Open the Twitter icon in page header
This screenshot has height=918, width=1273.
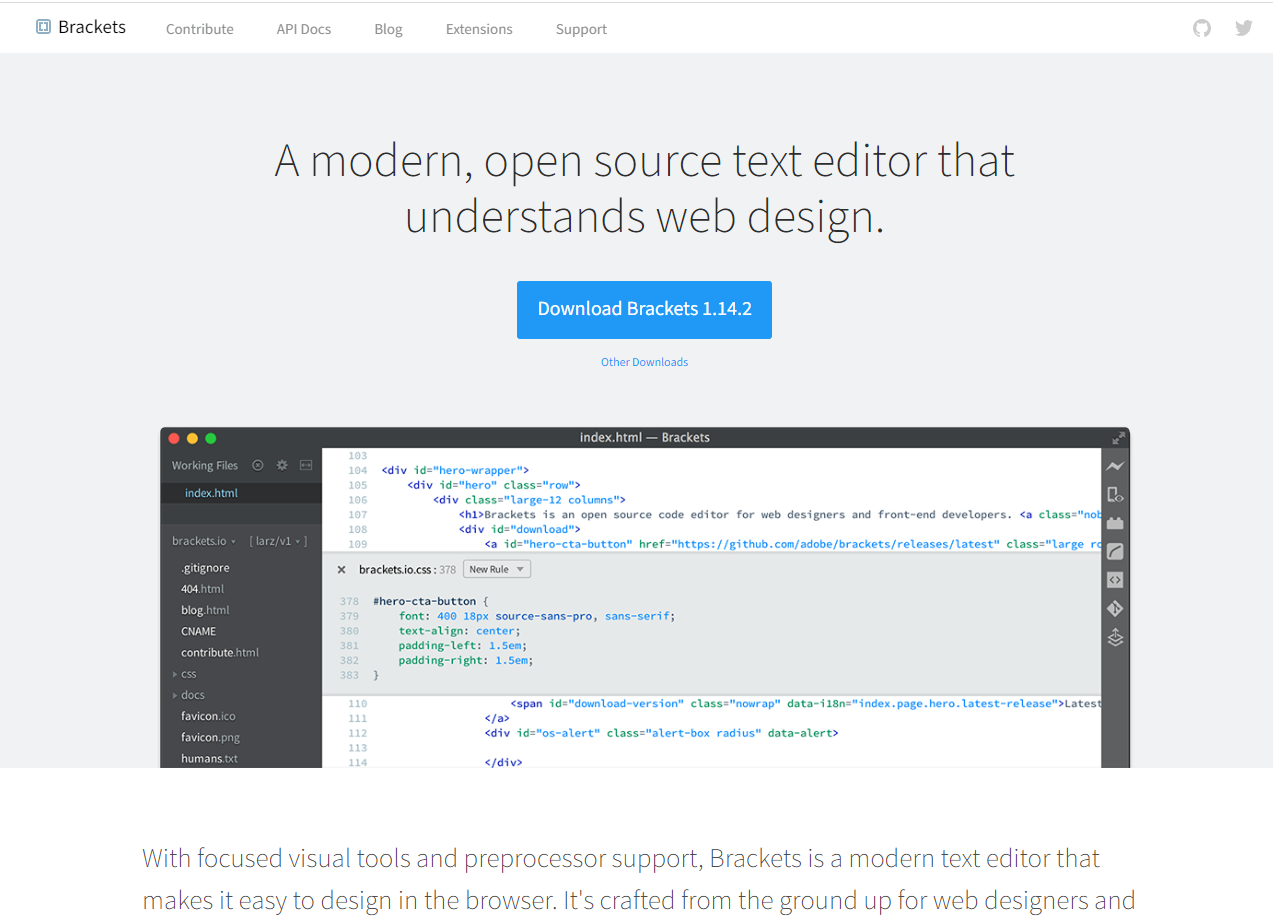(1243, 28)
